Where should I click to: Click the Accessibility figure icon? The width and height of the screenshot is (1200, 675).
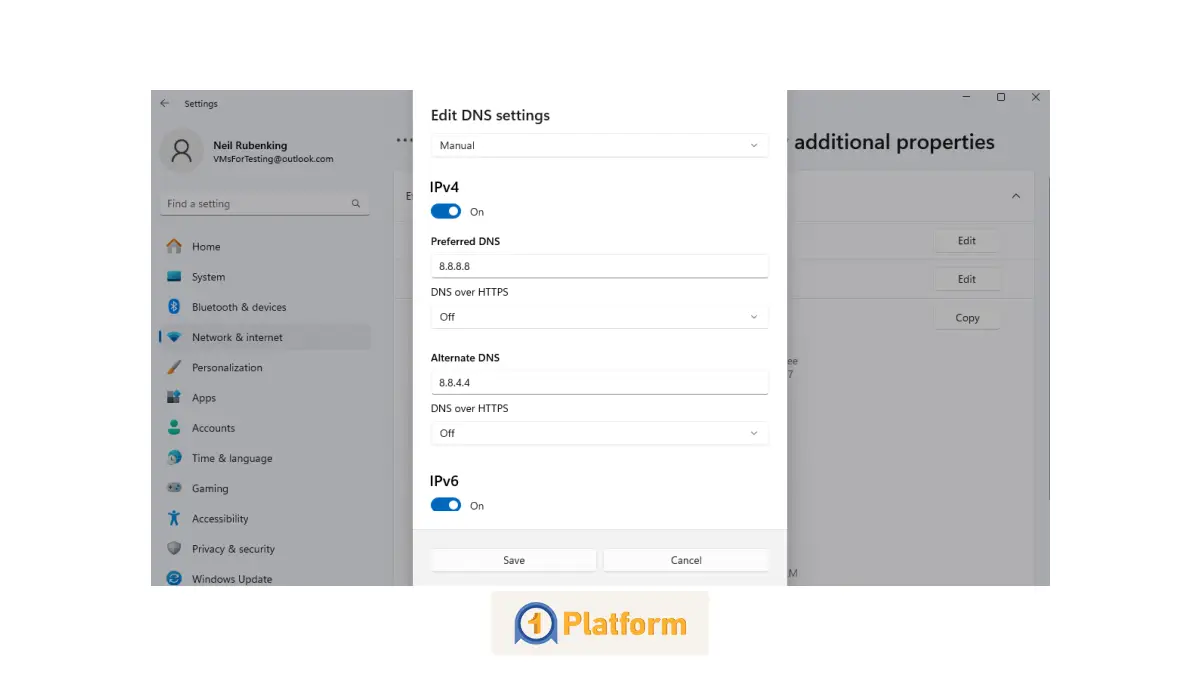point(174,518)
